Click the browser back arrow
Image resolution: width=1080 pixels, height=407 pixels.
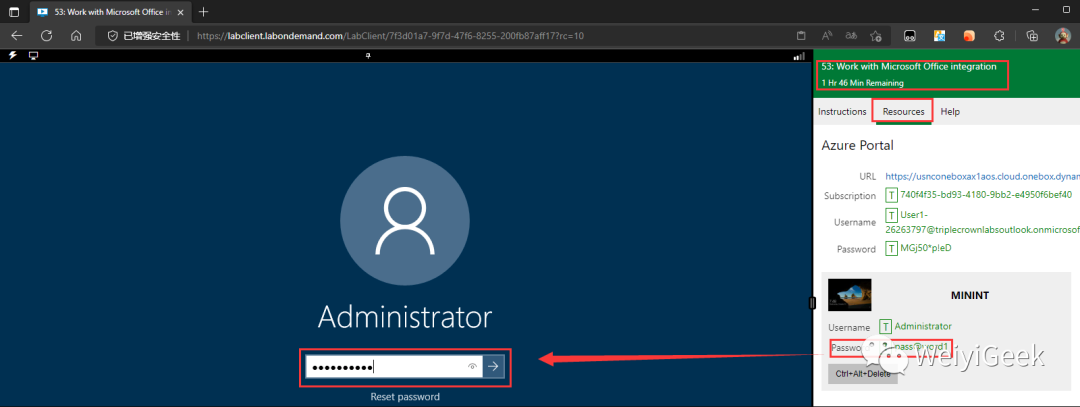coord(17,36)
